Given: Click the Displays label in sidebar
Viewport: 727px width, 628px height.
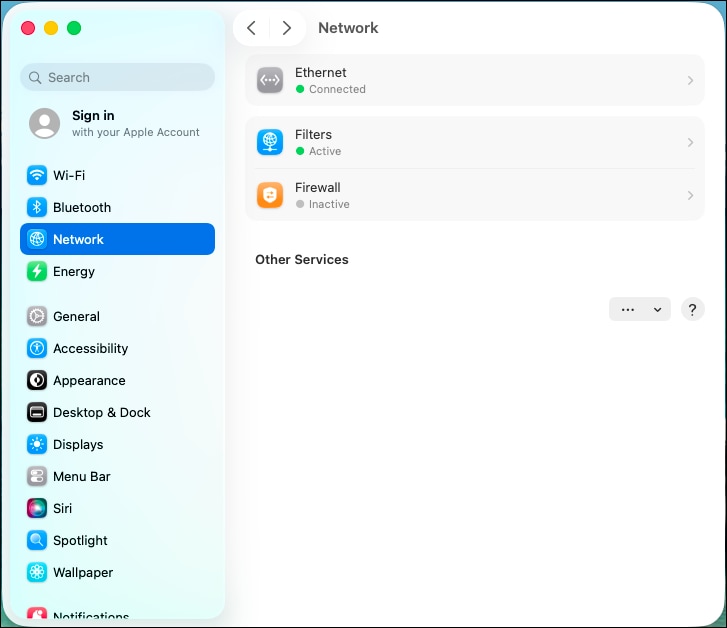Looking at the screenshot, I should point(78,444).
